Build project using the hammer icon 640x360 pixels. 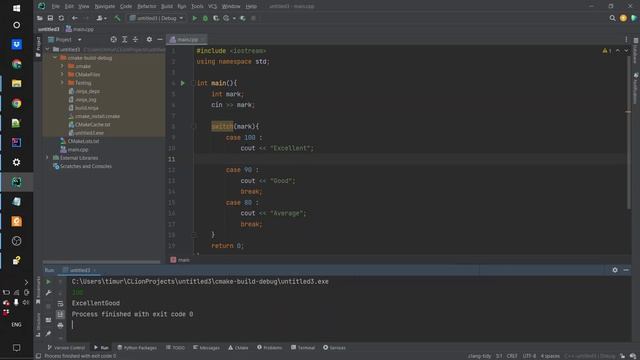point(117,18)
